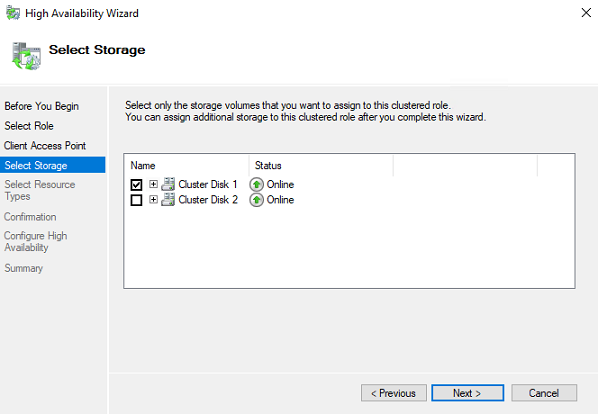Image resolution: width=598 pixels, height=414 pixels.
Task: Select the highlighted Select Storage step
Action: [x=53, y=165]
